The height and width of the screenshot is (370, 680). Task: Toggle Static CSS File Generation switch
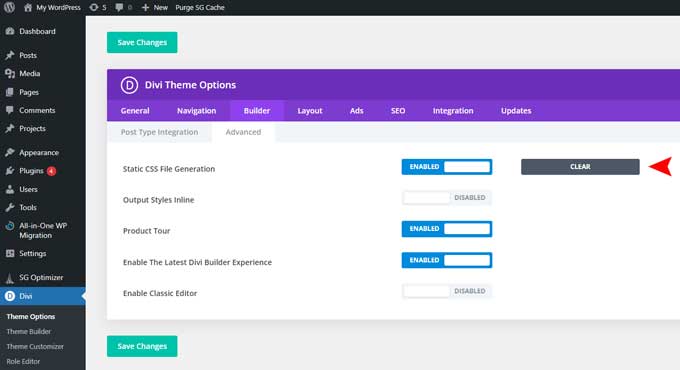(x=447, y=167)
